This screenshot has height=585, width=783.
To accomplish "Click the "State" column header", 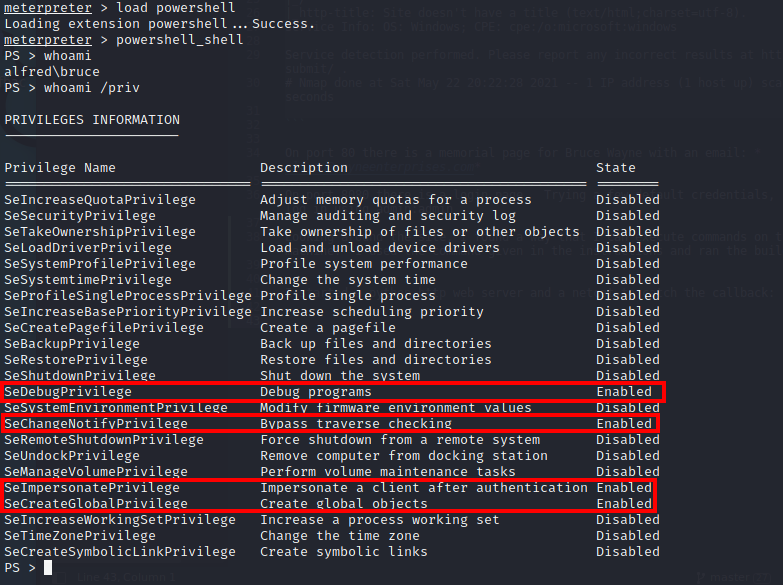I will [616, 168].
